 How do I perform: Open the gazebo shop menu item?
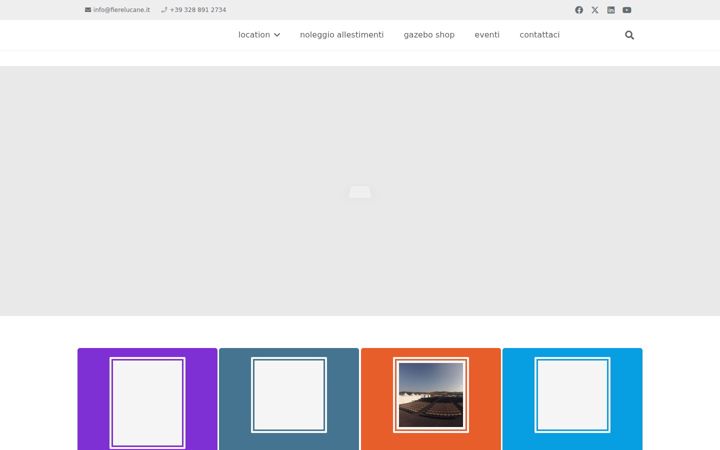click(x=429, y=35)
